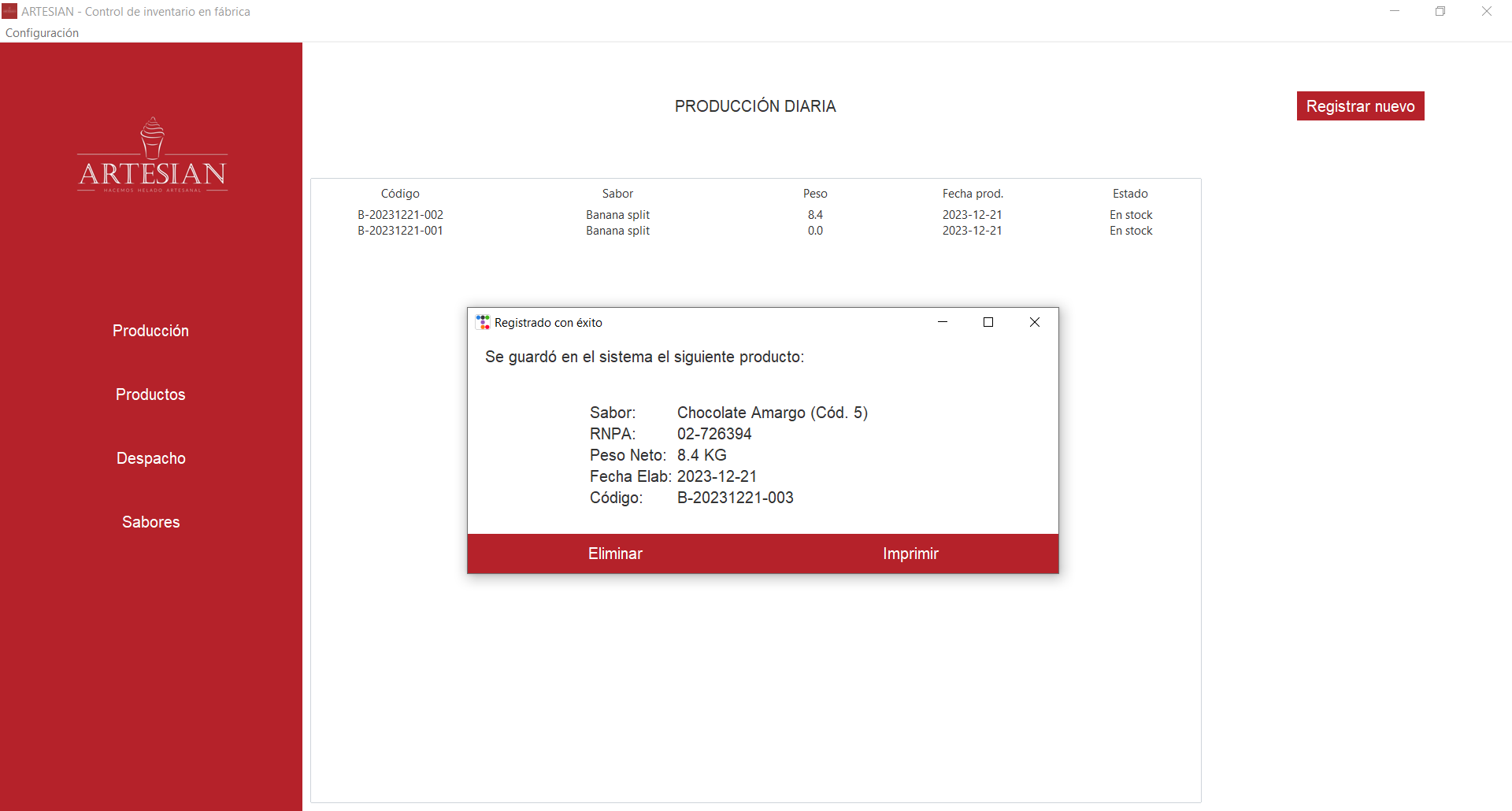This screenshot has height=811, width=1512.
Task: Open the Configuración menu
Action: pyautogui.click(x=43, y=33)
